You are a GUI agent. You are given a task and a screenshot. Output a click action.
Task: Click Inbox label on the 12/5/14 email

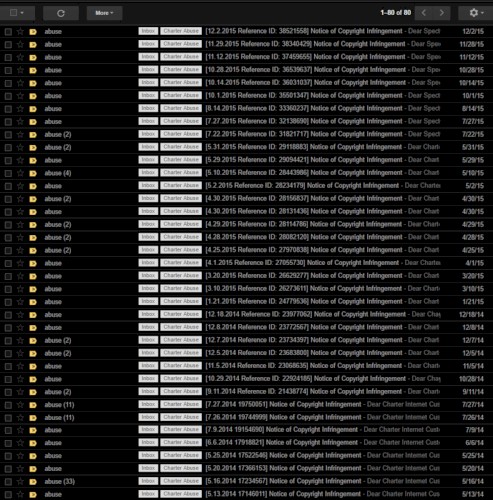[x=148, y=353]
